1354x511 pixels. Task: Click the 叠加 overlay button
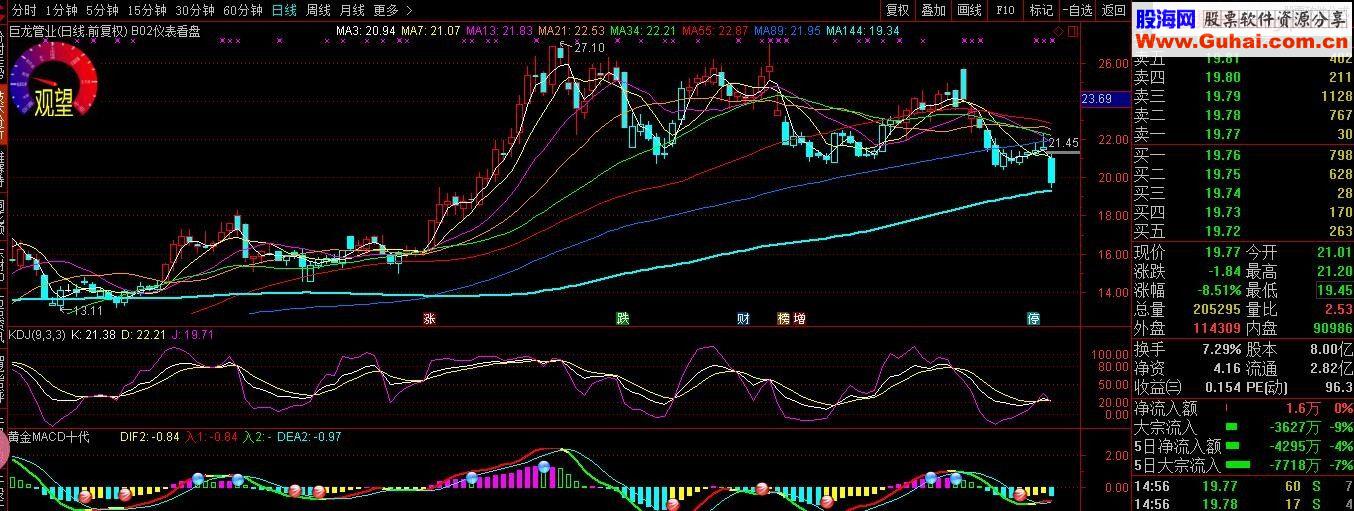[933, 10]
